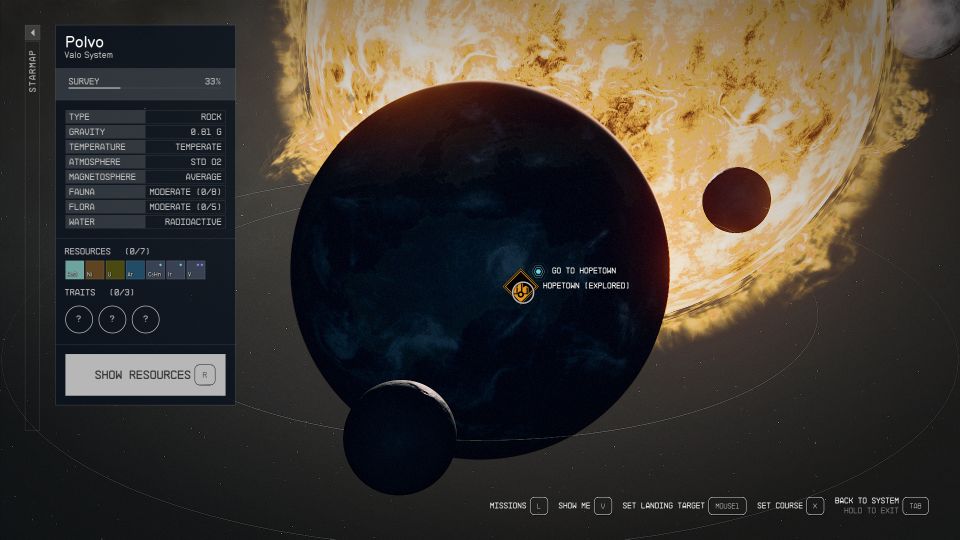Select the large dark moon in front of Polvo
Screen dimensions: 960x540
point(399,437)
